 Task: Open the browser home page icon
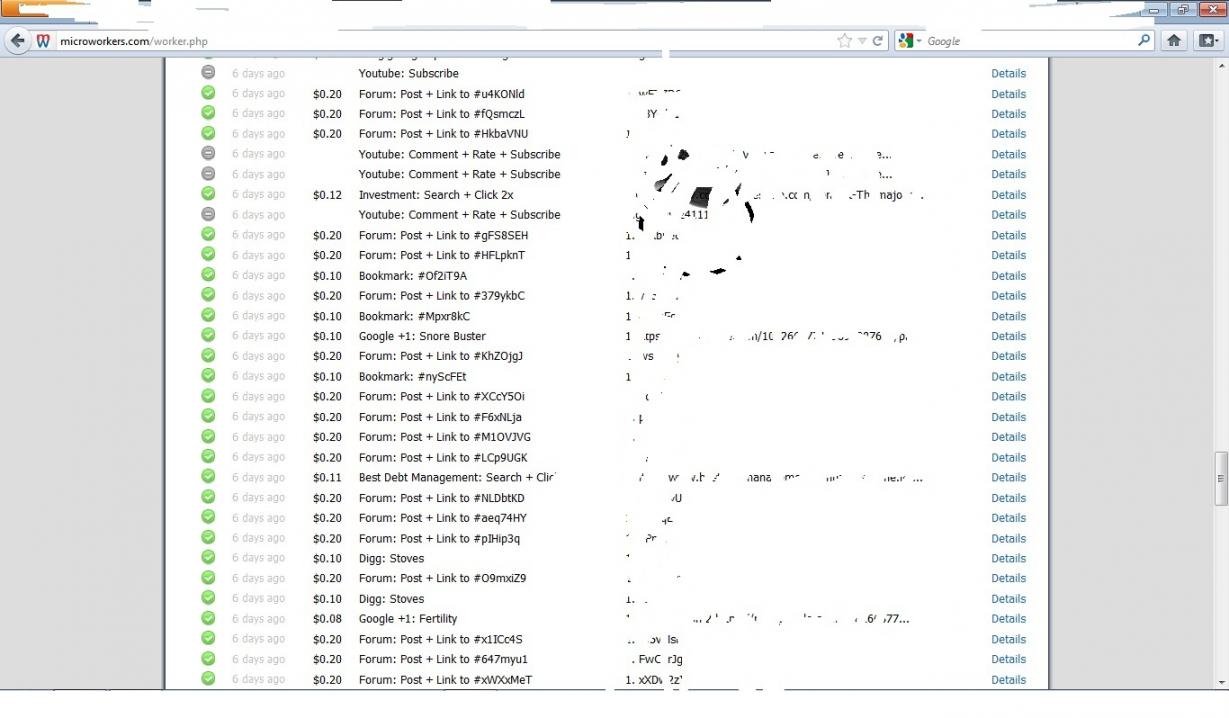[x=1174, y=41]
